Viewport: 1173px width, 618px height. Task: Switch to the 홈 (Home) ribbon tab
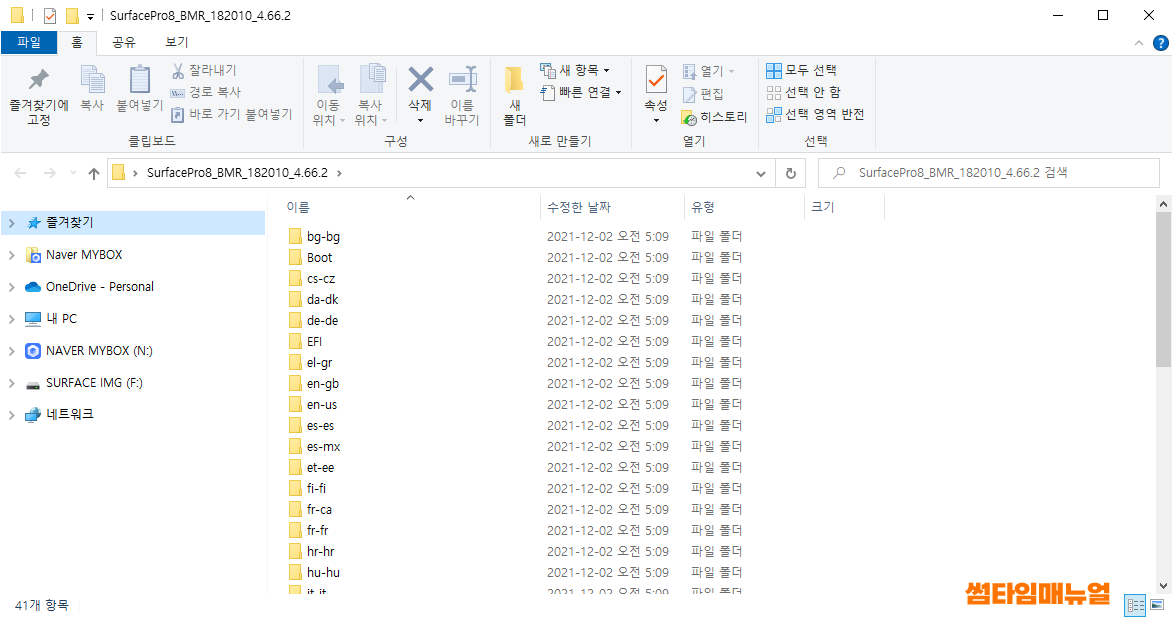click(77, 43)
